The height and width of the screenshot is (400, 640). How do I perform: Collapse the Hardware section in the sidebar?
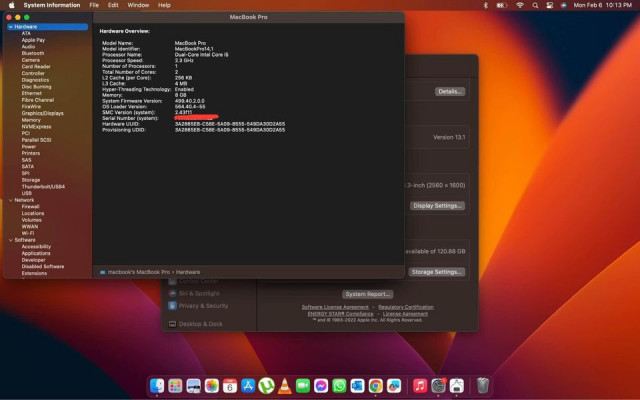tap(11, 27)
